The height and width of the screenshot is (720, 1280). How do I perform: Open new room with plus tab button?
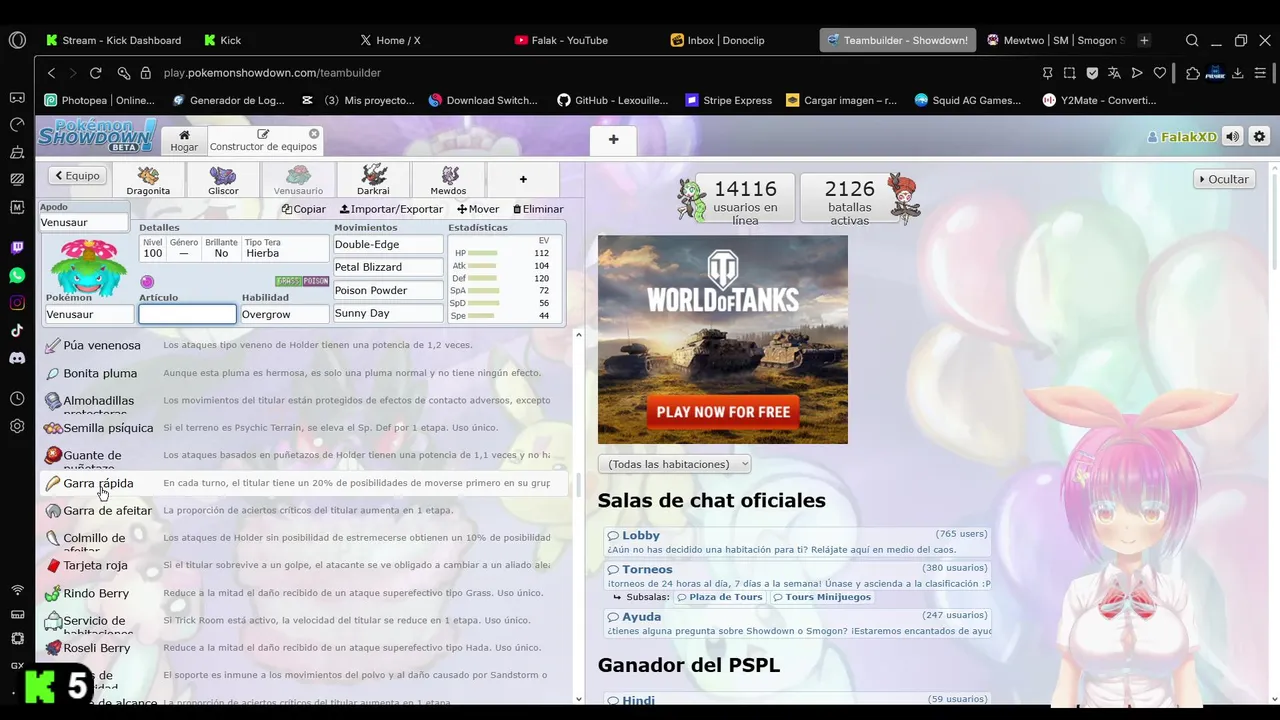[x=613, y=140]
